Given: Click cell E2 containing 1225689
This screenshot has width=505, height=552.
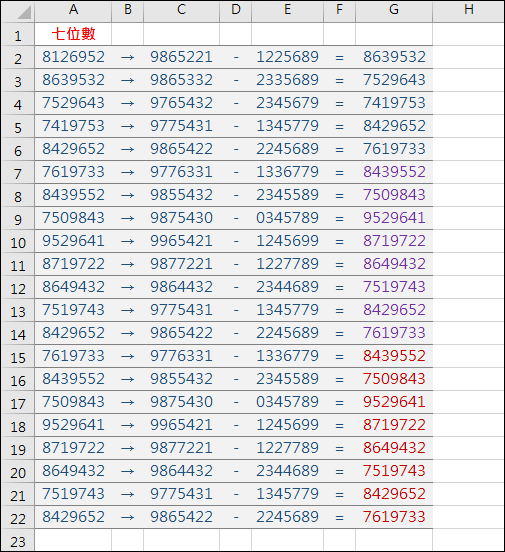Looking at the screenshot, I should [287, 57].
